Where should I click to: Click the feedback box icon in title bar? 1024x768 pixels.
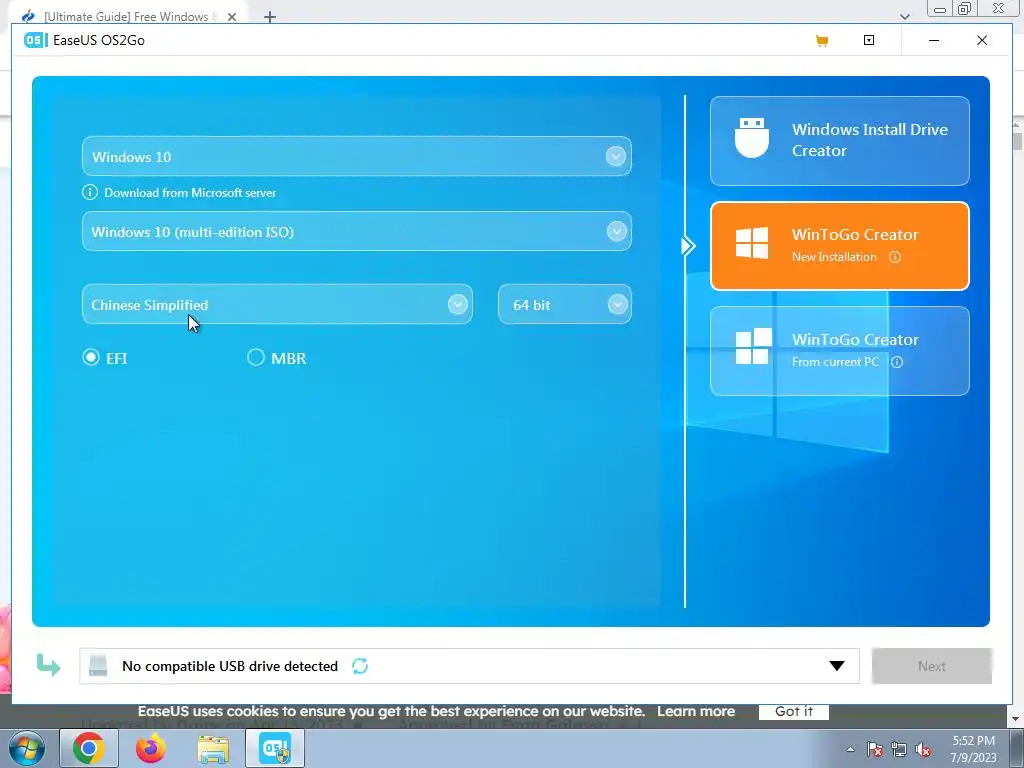pyautogui.click(x=869, y=40)
